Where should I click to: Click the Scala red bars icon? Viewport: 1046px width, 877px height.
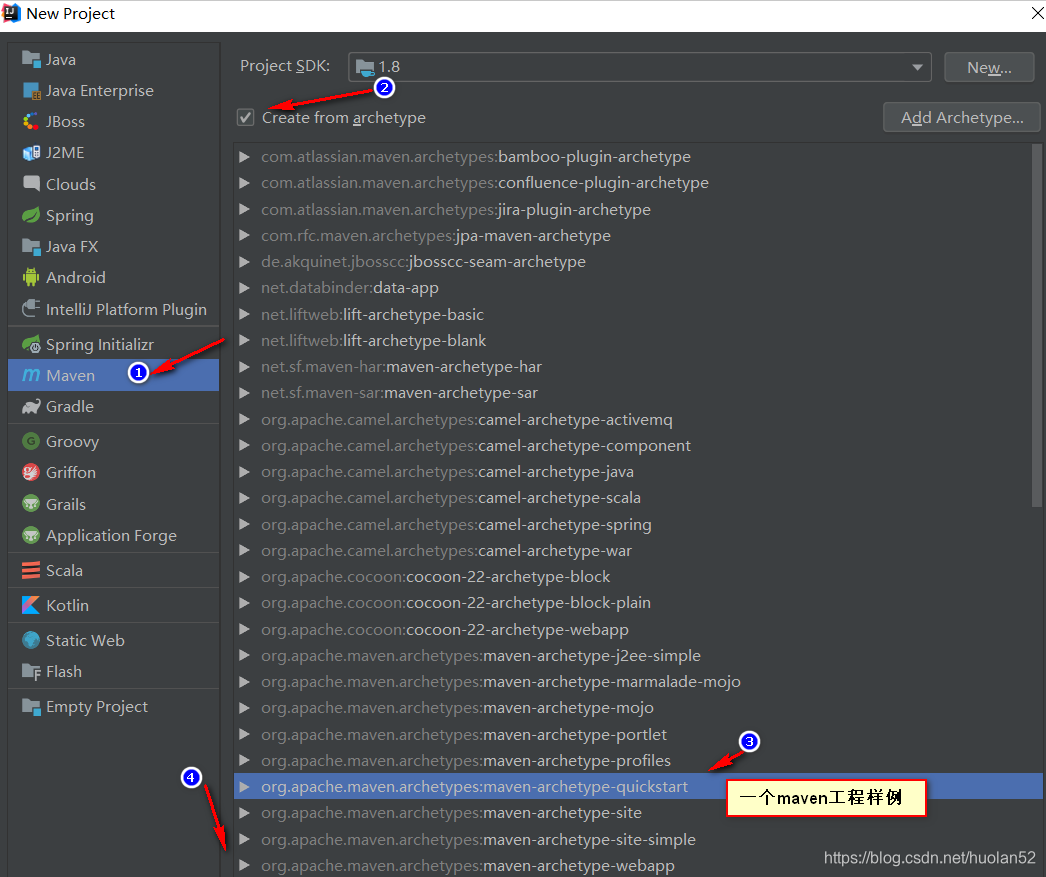coord(31,570)
